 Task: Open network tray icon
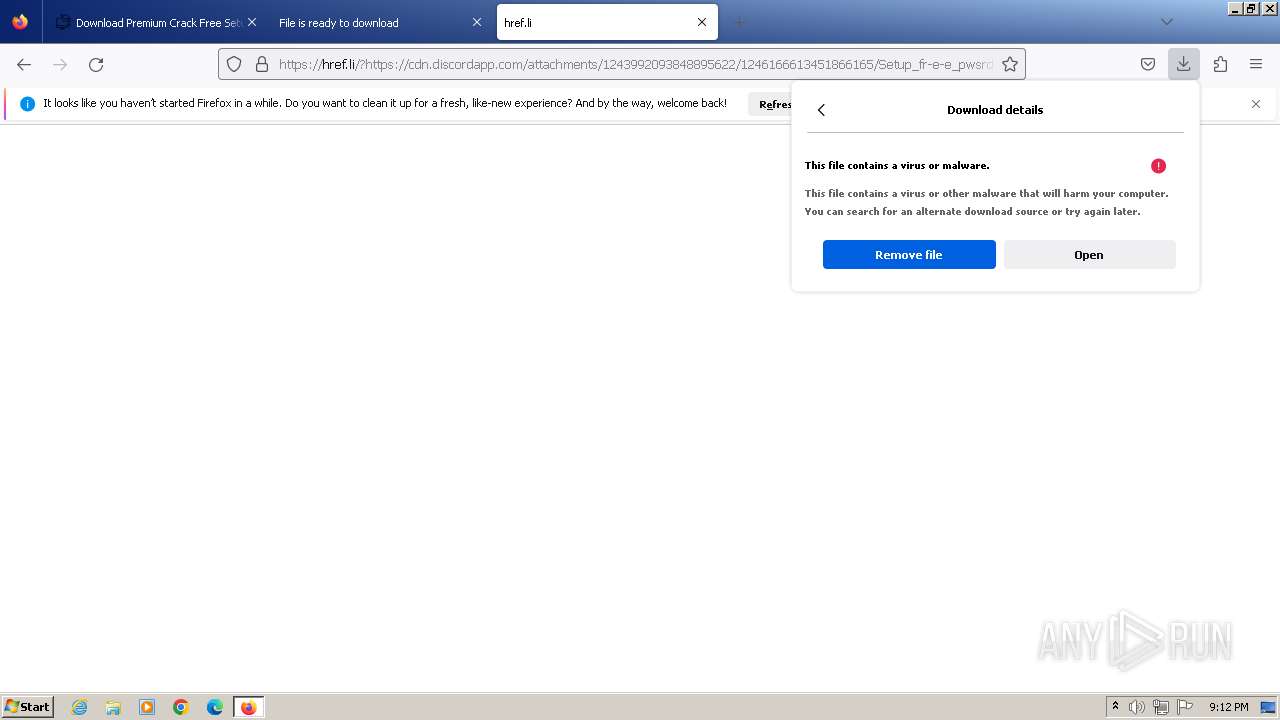[1161, 707]
